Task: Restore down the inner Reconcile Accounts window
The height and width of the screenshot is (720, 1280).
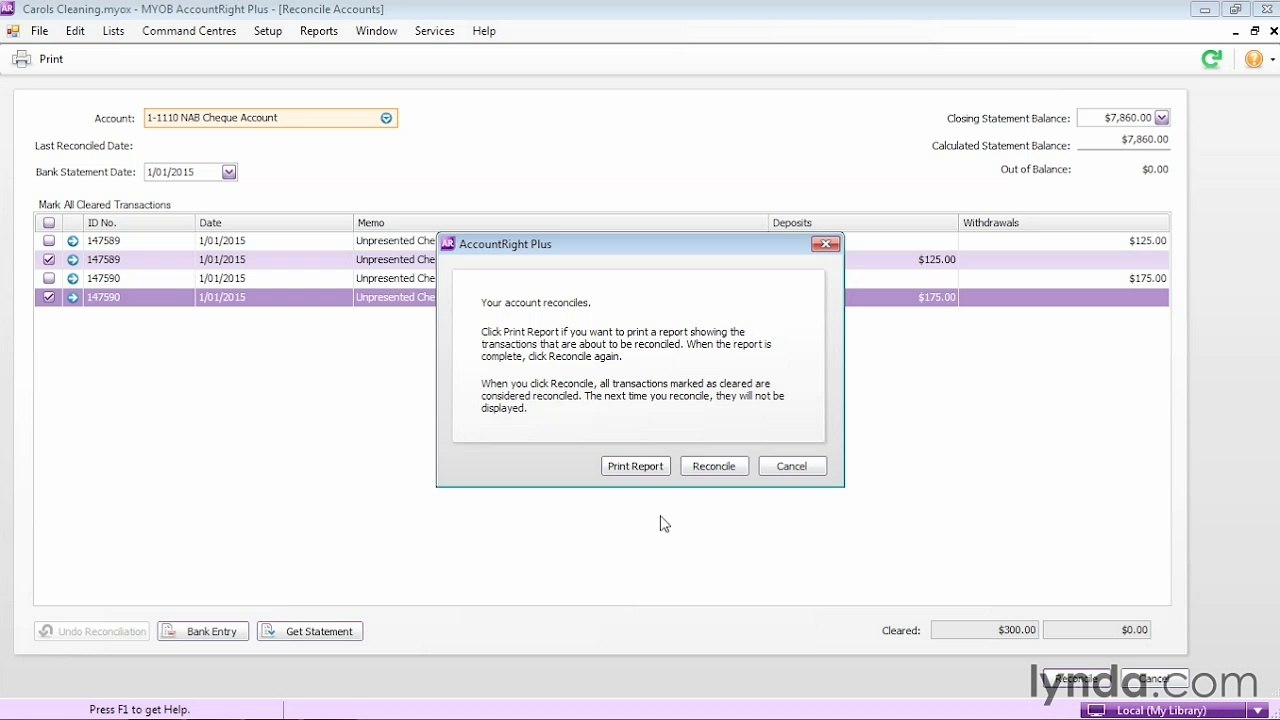Action: coord(1255,31)
